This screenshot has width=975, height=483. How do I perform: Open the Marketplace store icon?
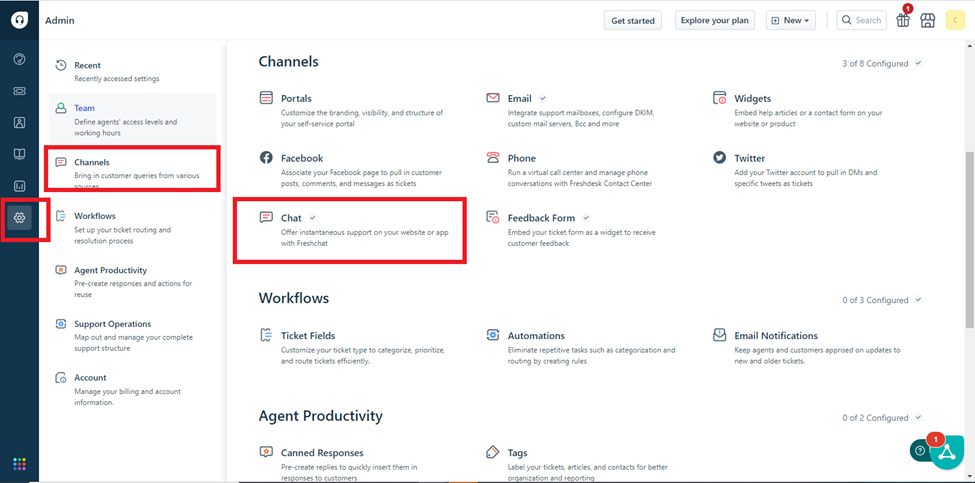[928, 21]
